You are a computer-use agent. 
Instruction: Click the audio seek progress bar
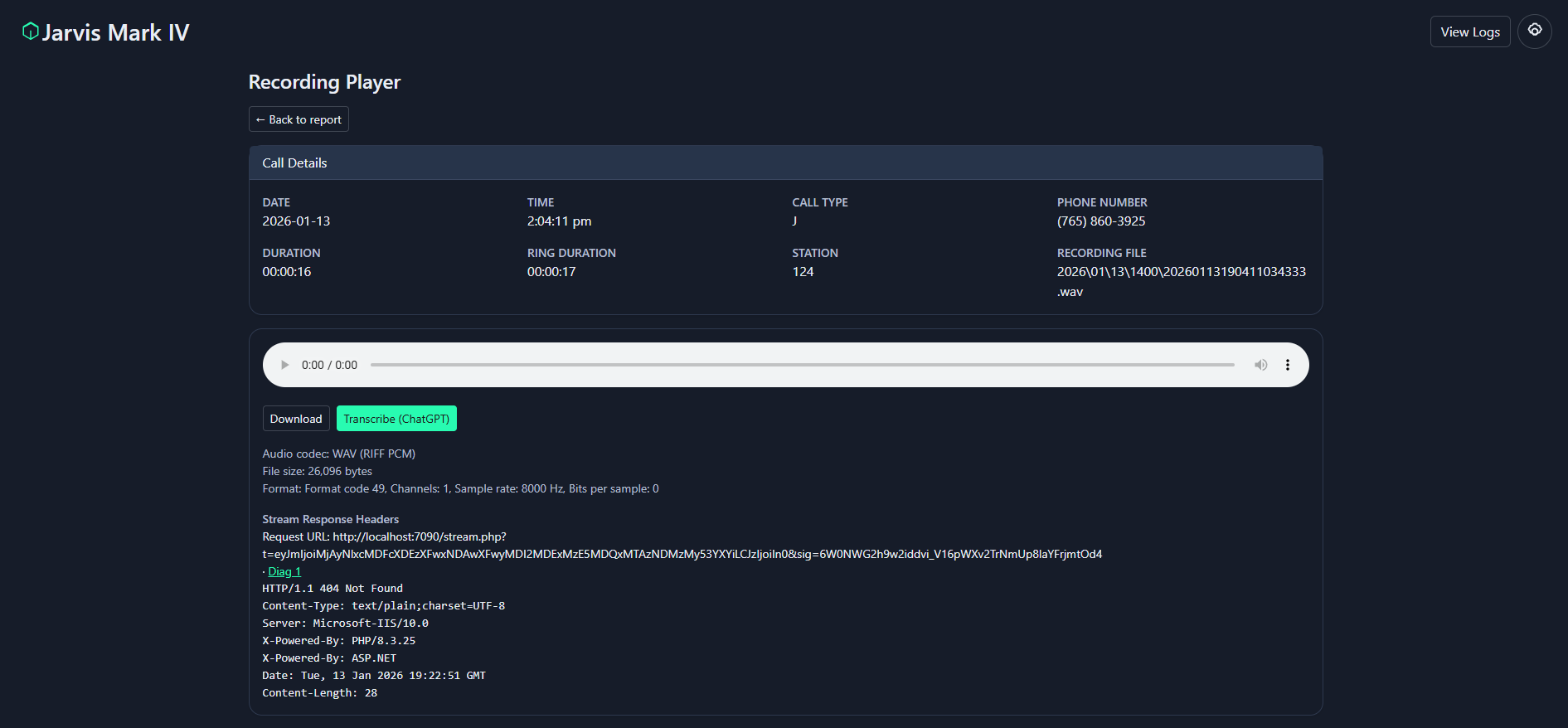(x=802, y=365)
